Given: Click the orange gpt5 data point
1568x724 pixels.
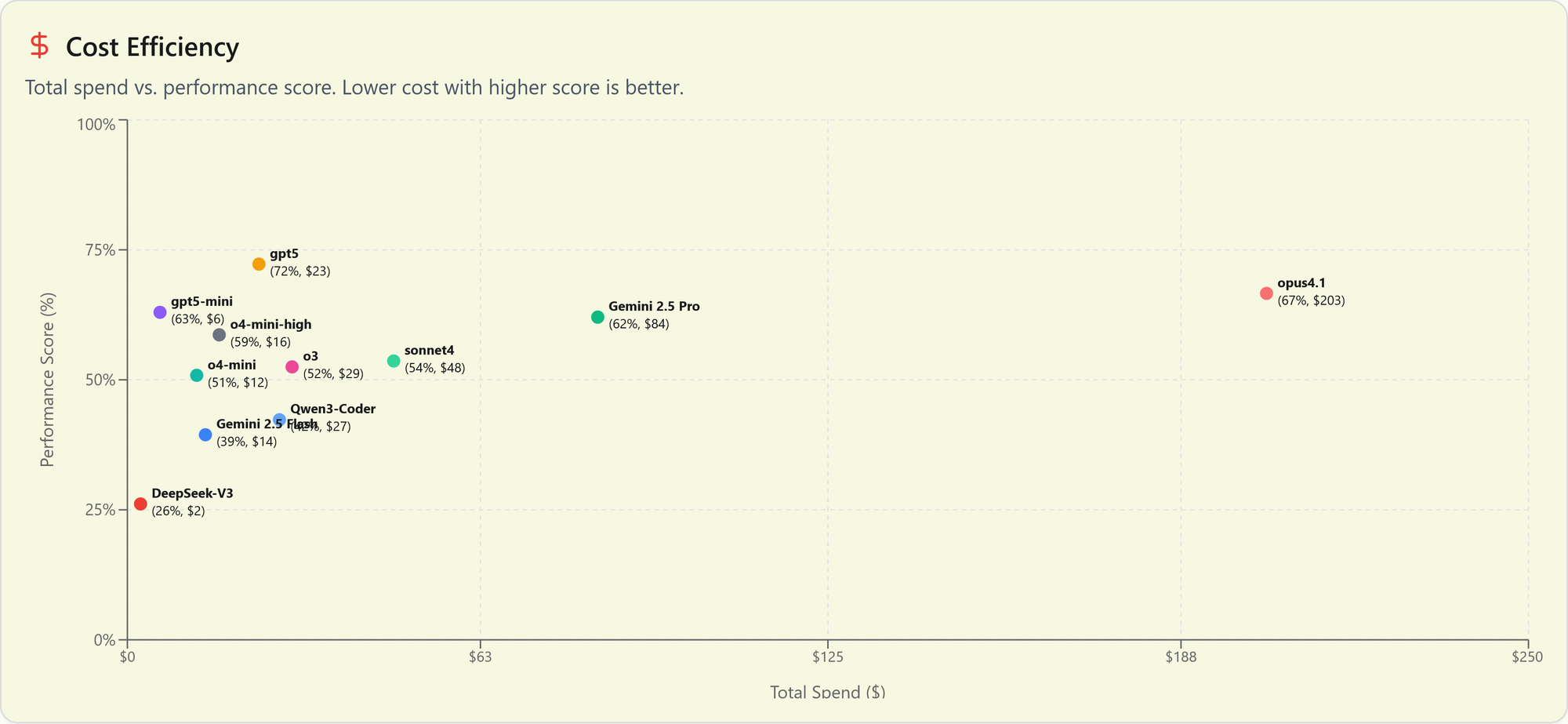Looking at the screenshot, I should click(259, 264).
